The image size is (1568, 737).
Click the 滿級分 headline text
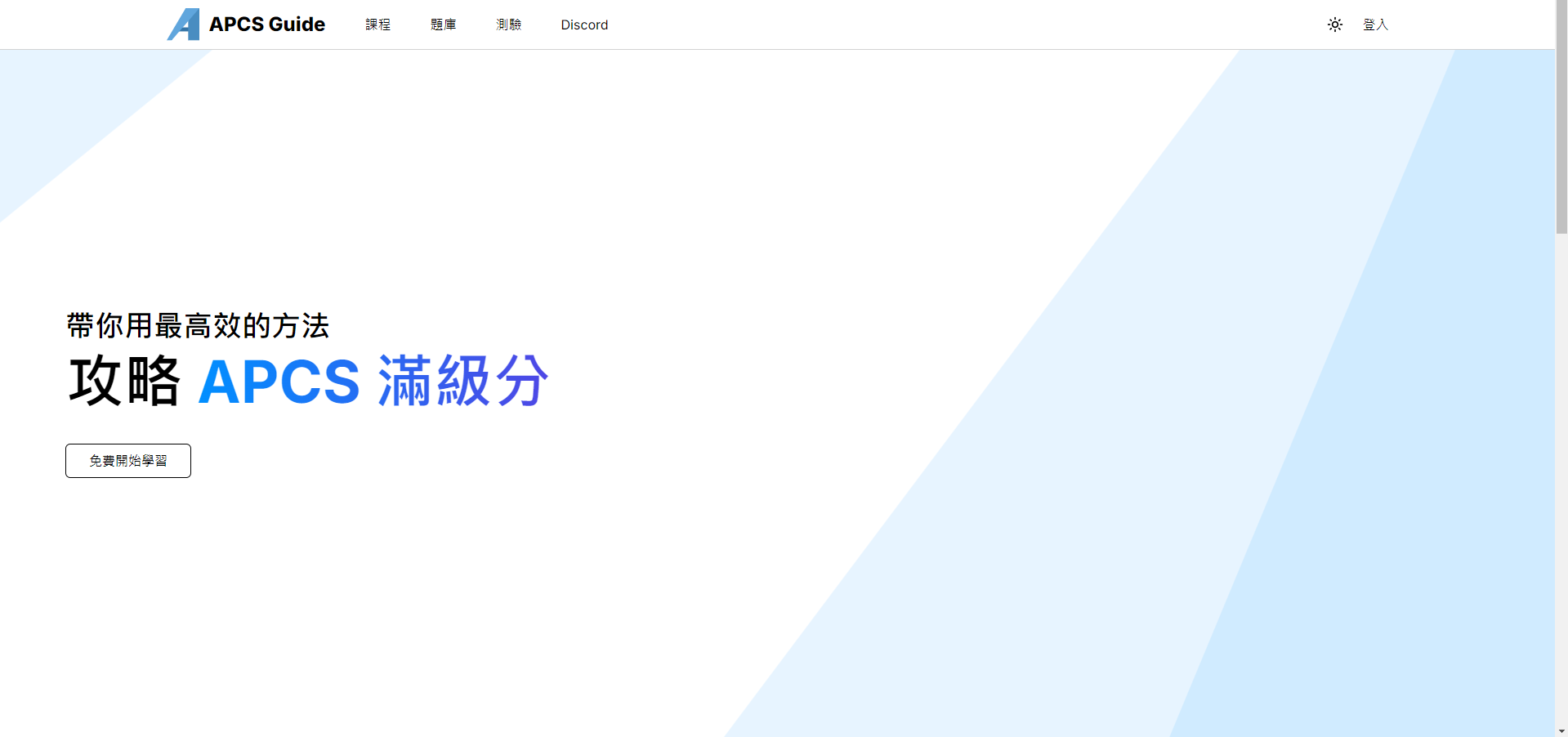pos(463,381)
